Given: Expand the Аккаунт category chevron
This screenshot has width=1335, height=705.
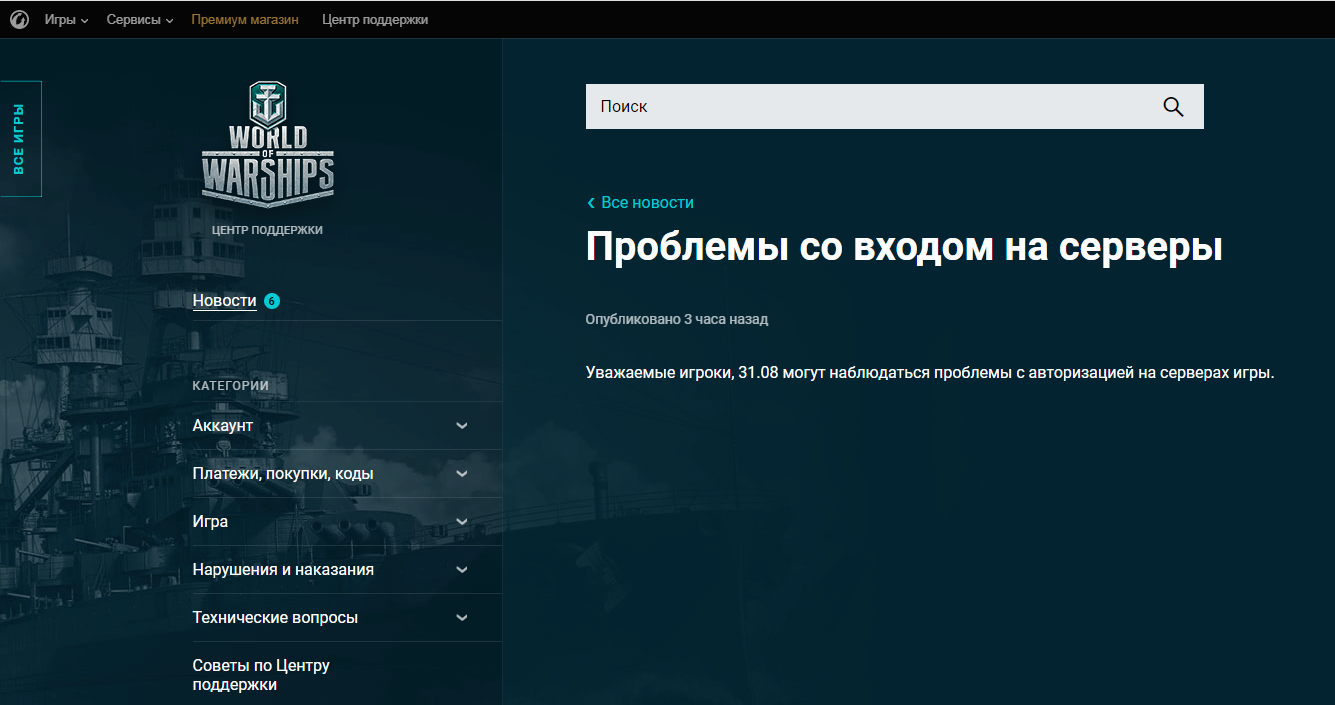Looking at the screenshot, I should coord(462,426).
